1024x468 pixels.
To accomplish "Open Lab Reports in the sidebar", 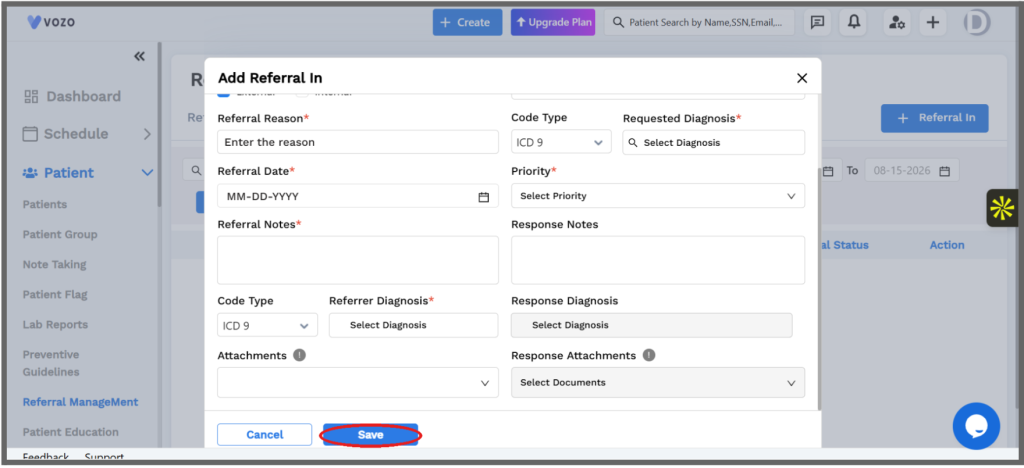I will tap(56, 324).
